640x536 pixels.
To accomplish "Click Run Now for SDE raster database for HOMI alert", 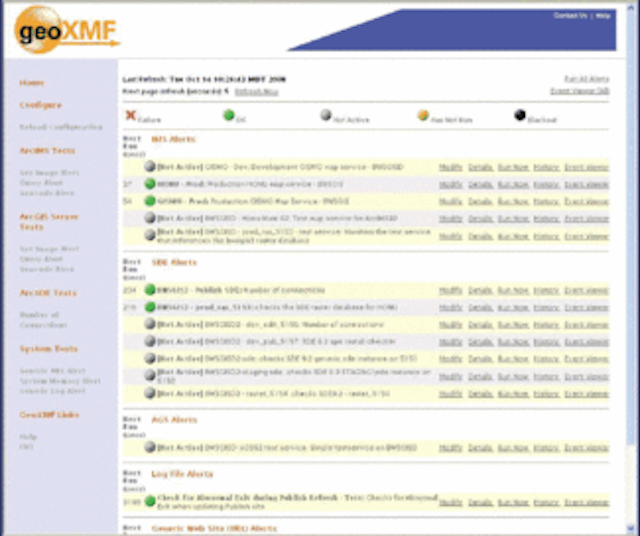I will 513,308.
